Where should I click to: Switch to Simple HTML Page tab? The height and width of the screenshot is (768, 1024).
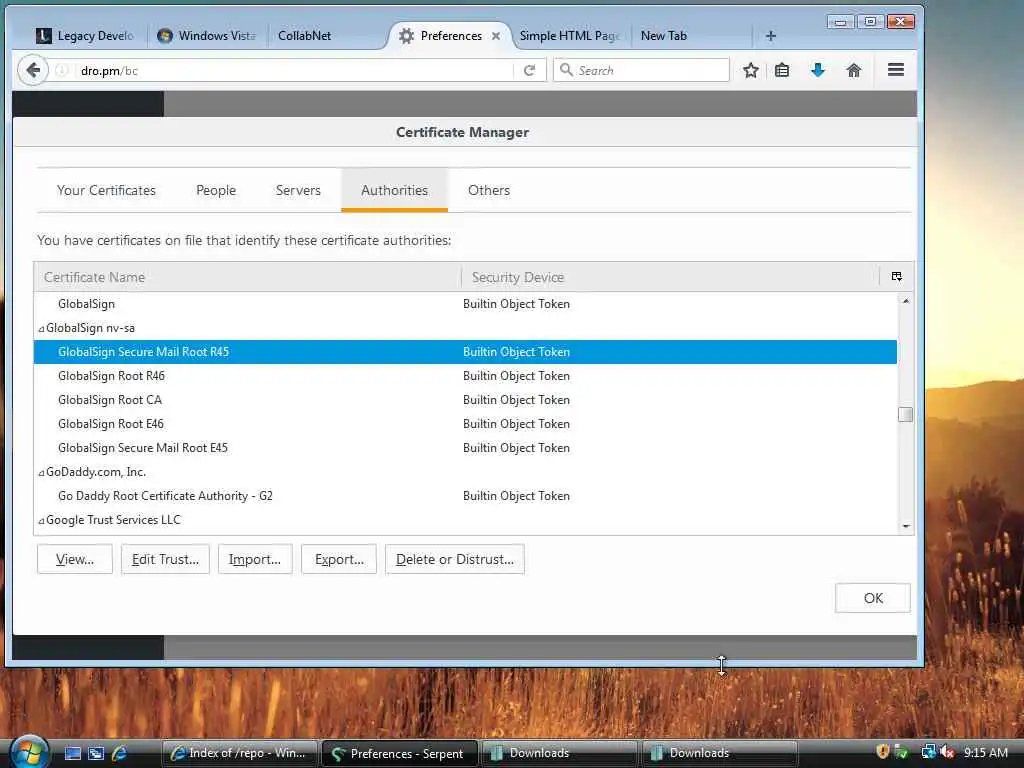(x=569, y=36)
